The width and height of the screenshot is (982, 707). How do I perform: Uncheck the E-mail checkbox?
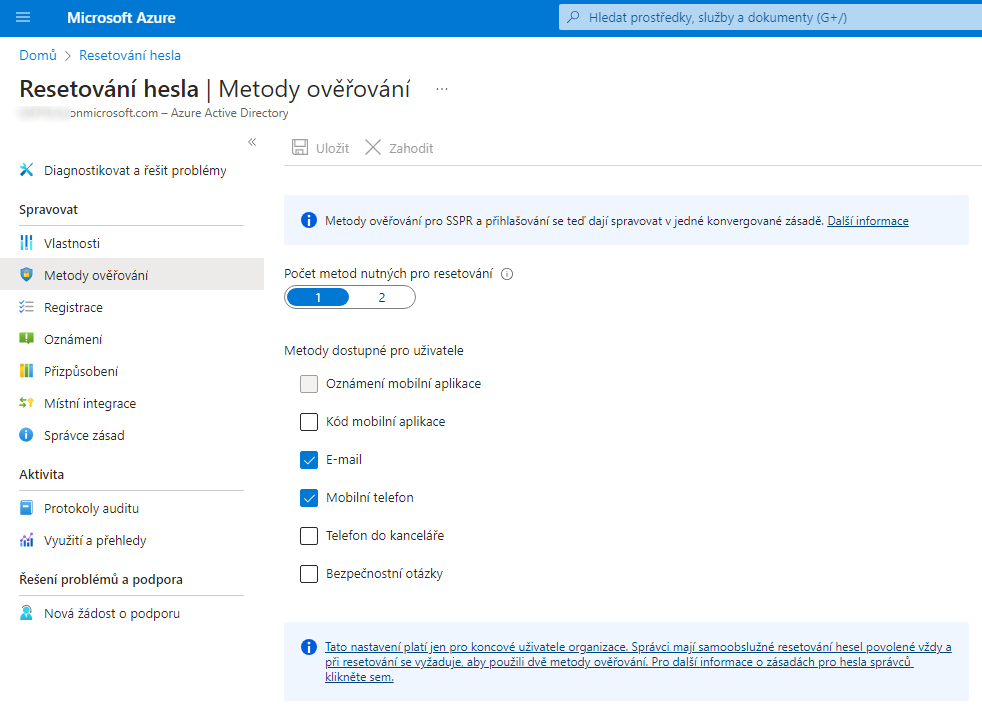pos(309,460)
